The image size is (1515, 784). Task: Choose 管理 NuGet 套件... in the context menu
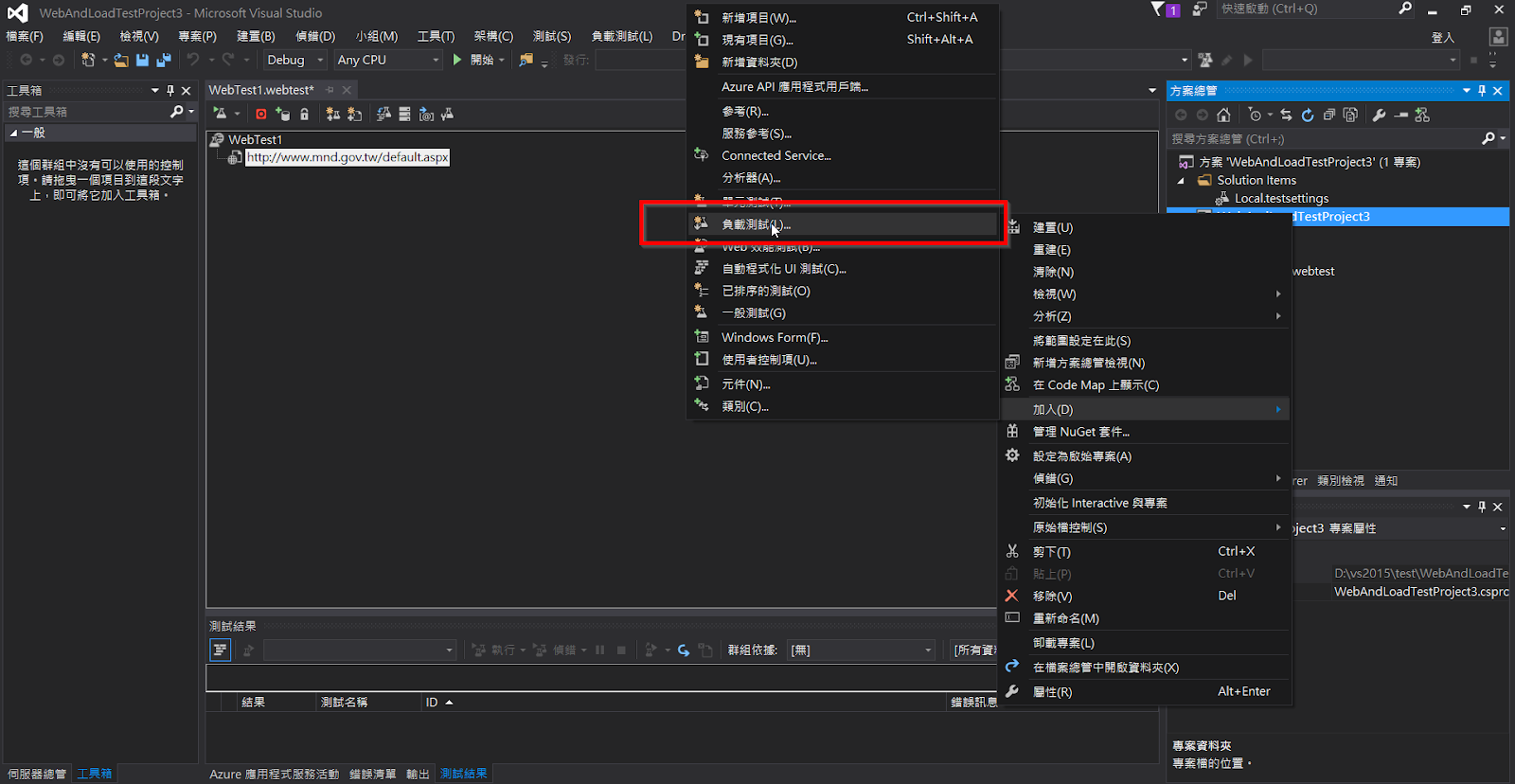pos(1146,432)
